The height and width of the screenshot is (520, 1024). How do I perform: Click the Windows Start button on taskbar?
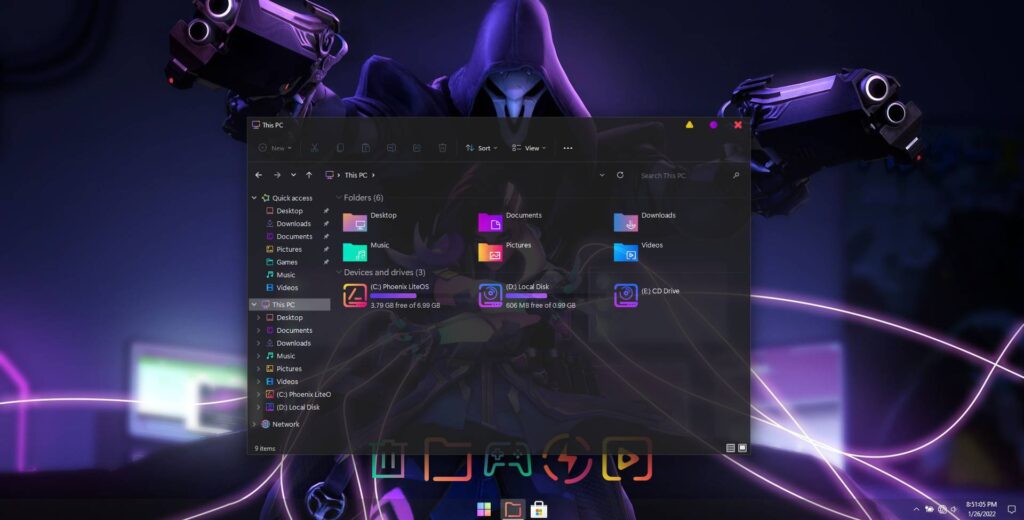[484, 509]
